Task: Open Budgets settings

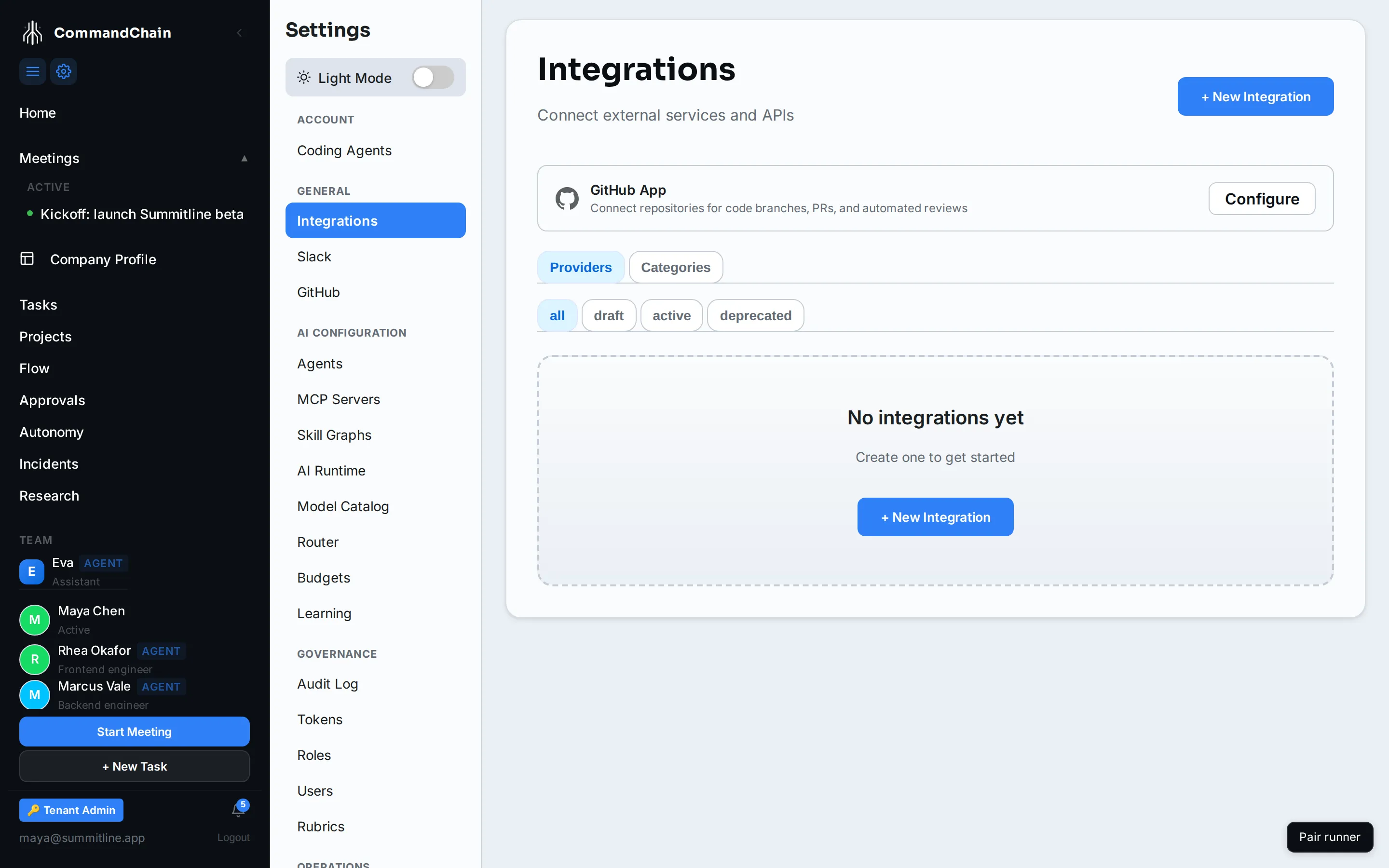Action: [x=375, y=578]
